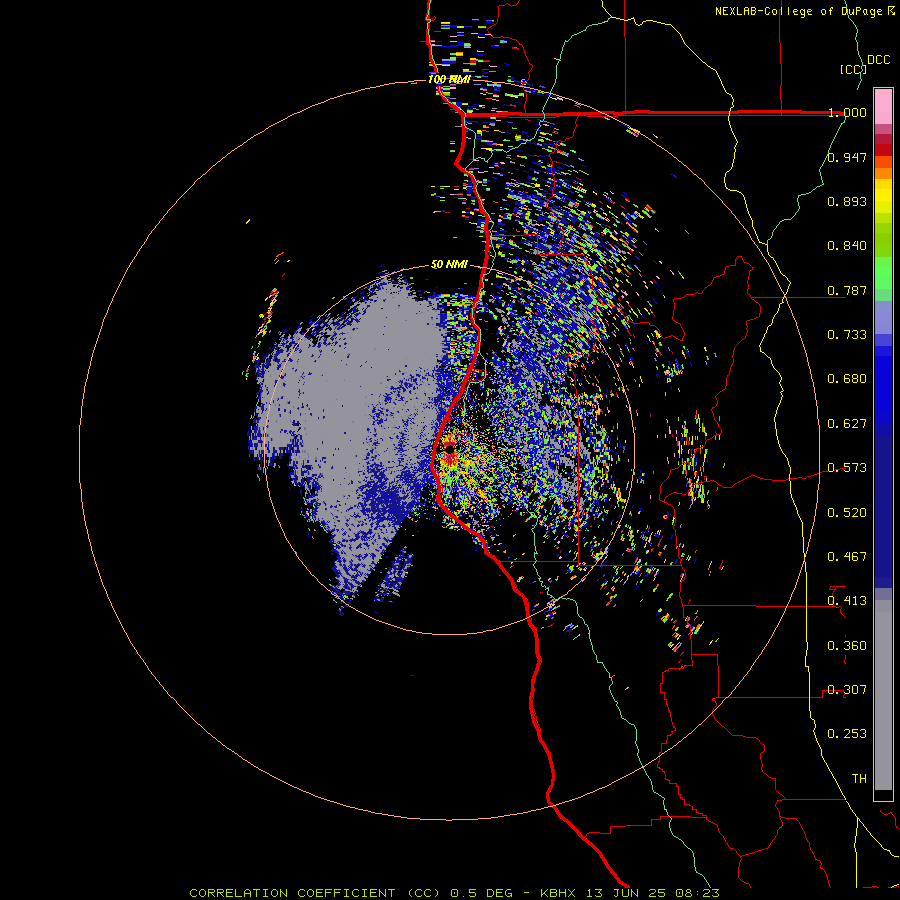Click the Correlation Coefficient KBHX caption text
Viewport: 900px width, 900px height.
coord(455,893)
